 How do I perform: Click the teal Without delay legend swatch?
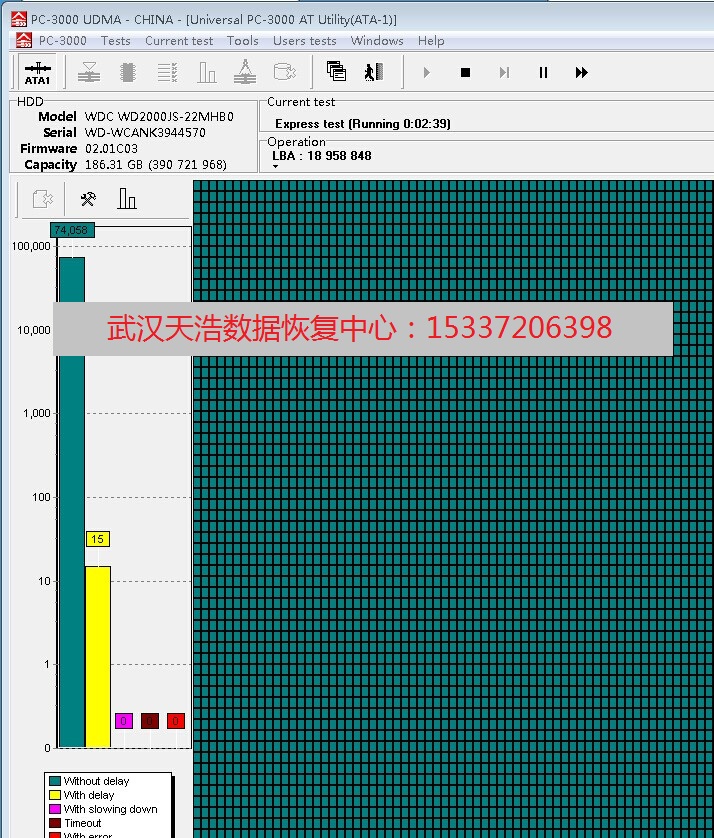55,781
